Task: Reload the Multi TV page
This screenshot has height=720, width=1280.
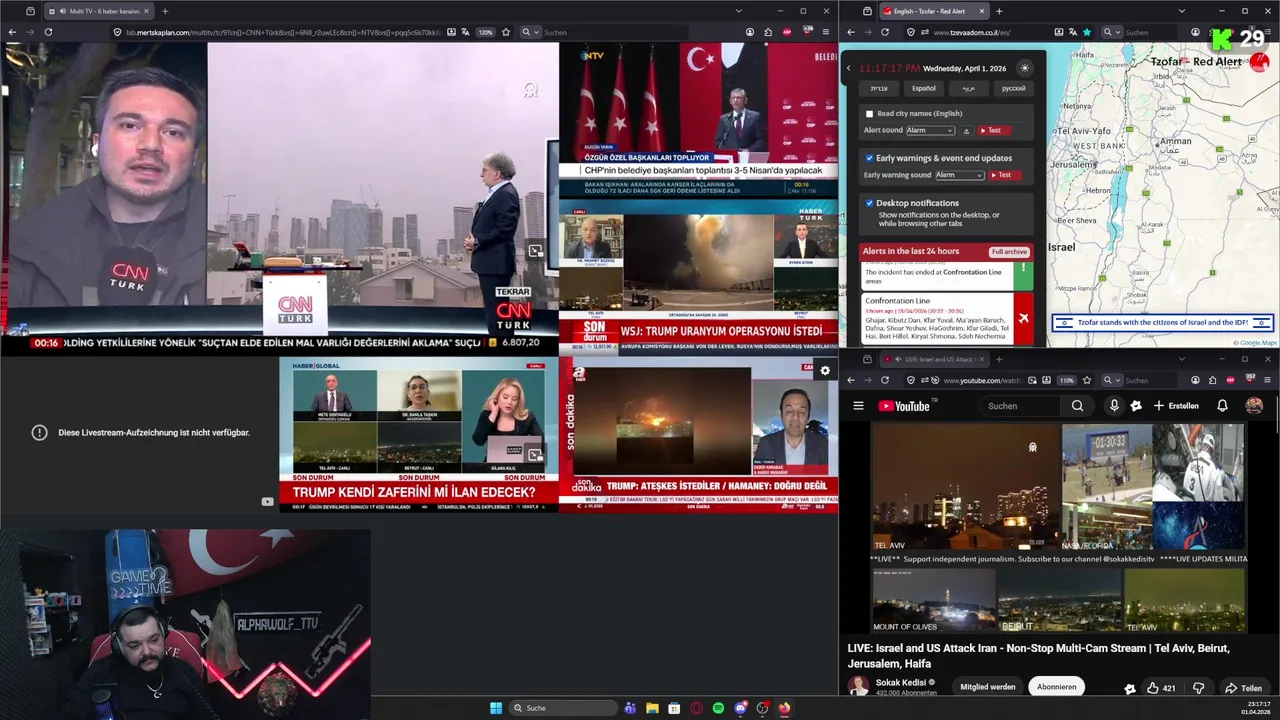Action: (x=47, y=32)
